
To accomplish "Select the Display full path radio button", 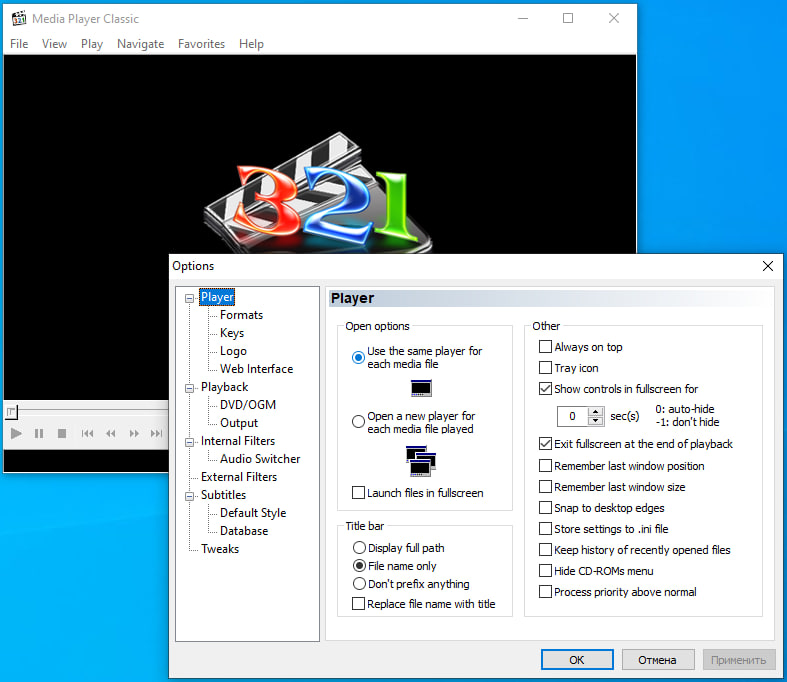I will coord(359,548).
